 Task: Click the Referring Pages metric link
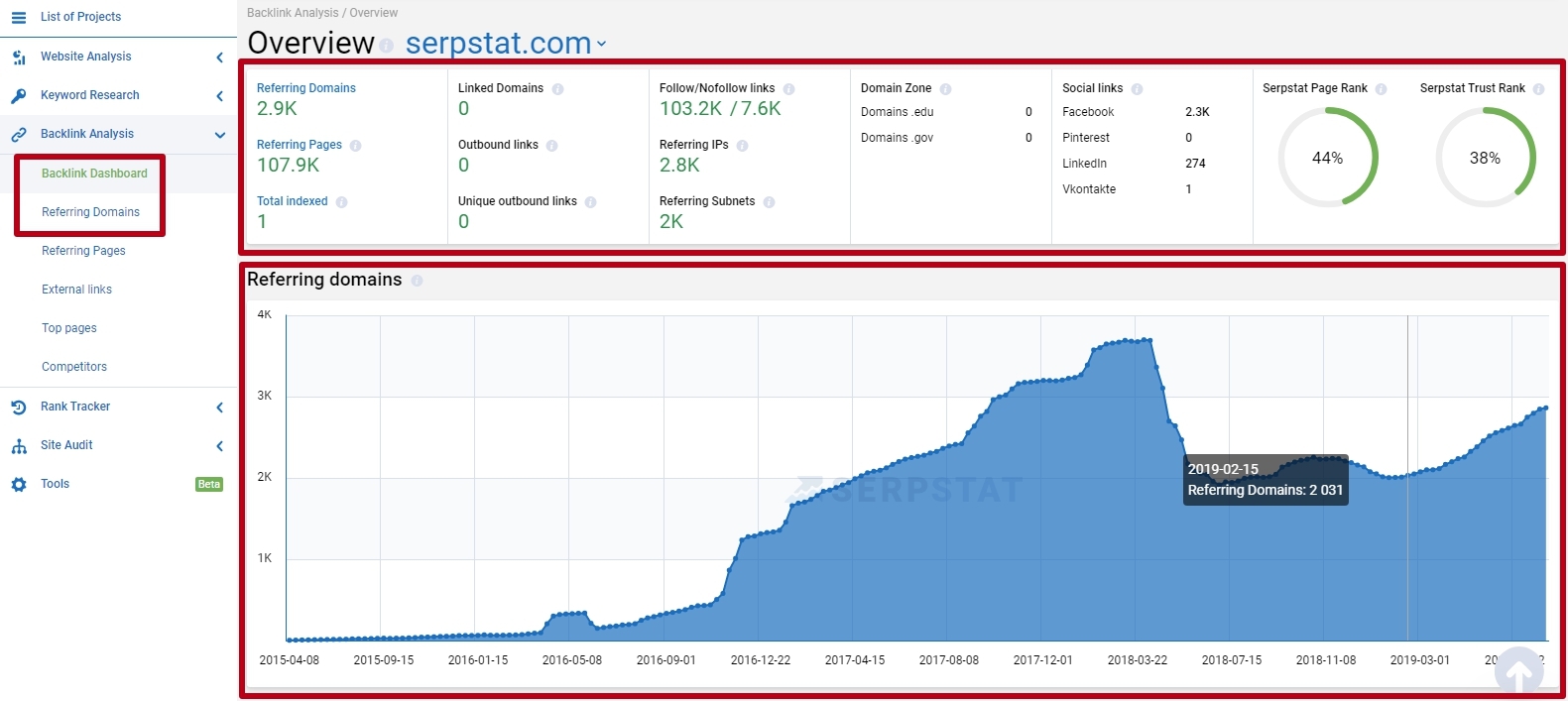pos(299,145)
